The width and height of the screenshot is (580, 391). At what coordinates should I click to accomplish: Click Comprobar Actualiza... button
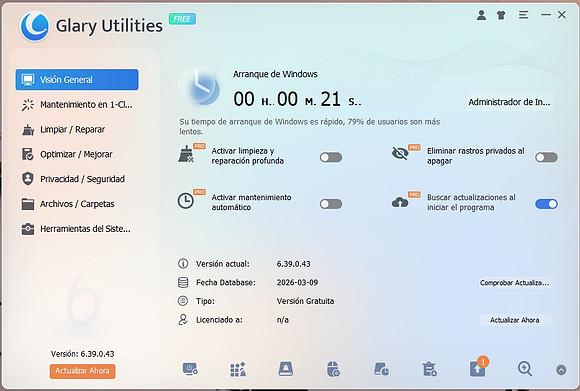tap(515, 283)
